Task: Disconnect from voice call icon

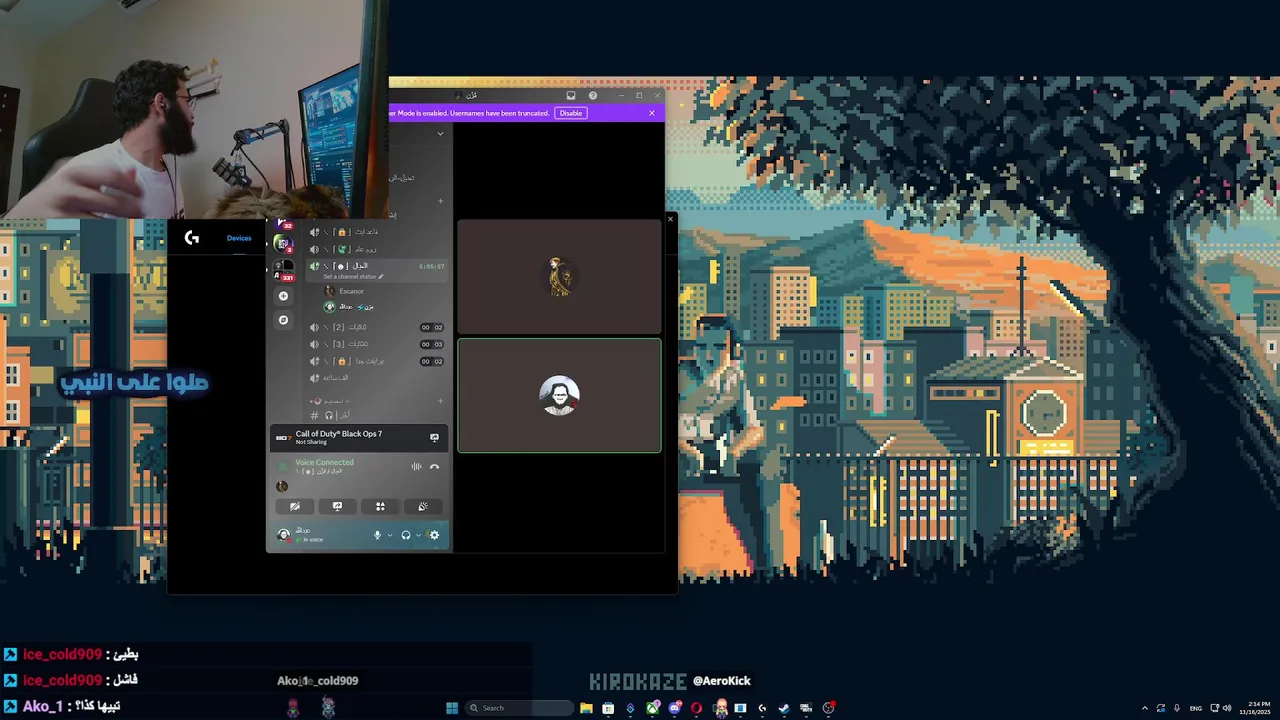Action: 434,467
